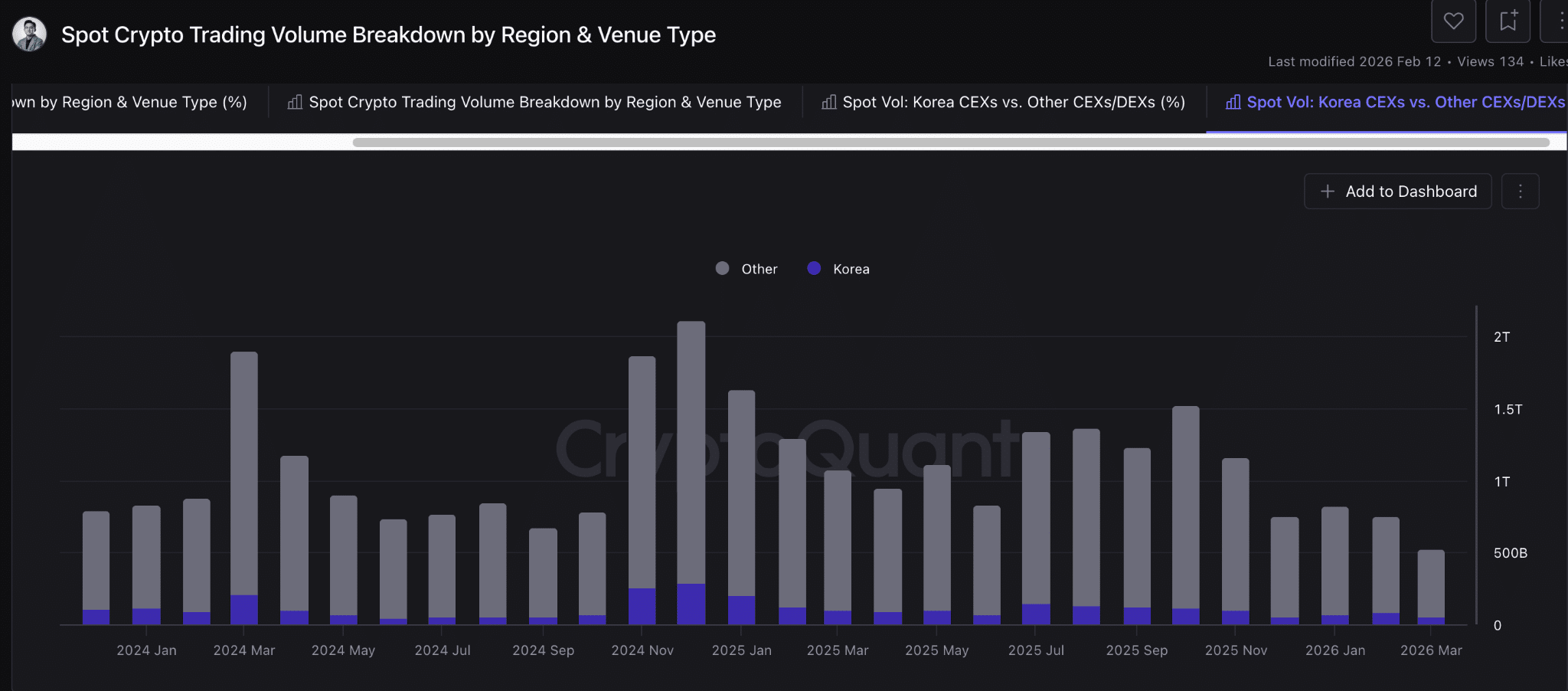Viewport: 1568px width, 691px height.
Task: Click the horizontal tab scrollbar
Action: tap(949, 142)
